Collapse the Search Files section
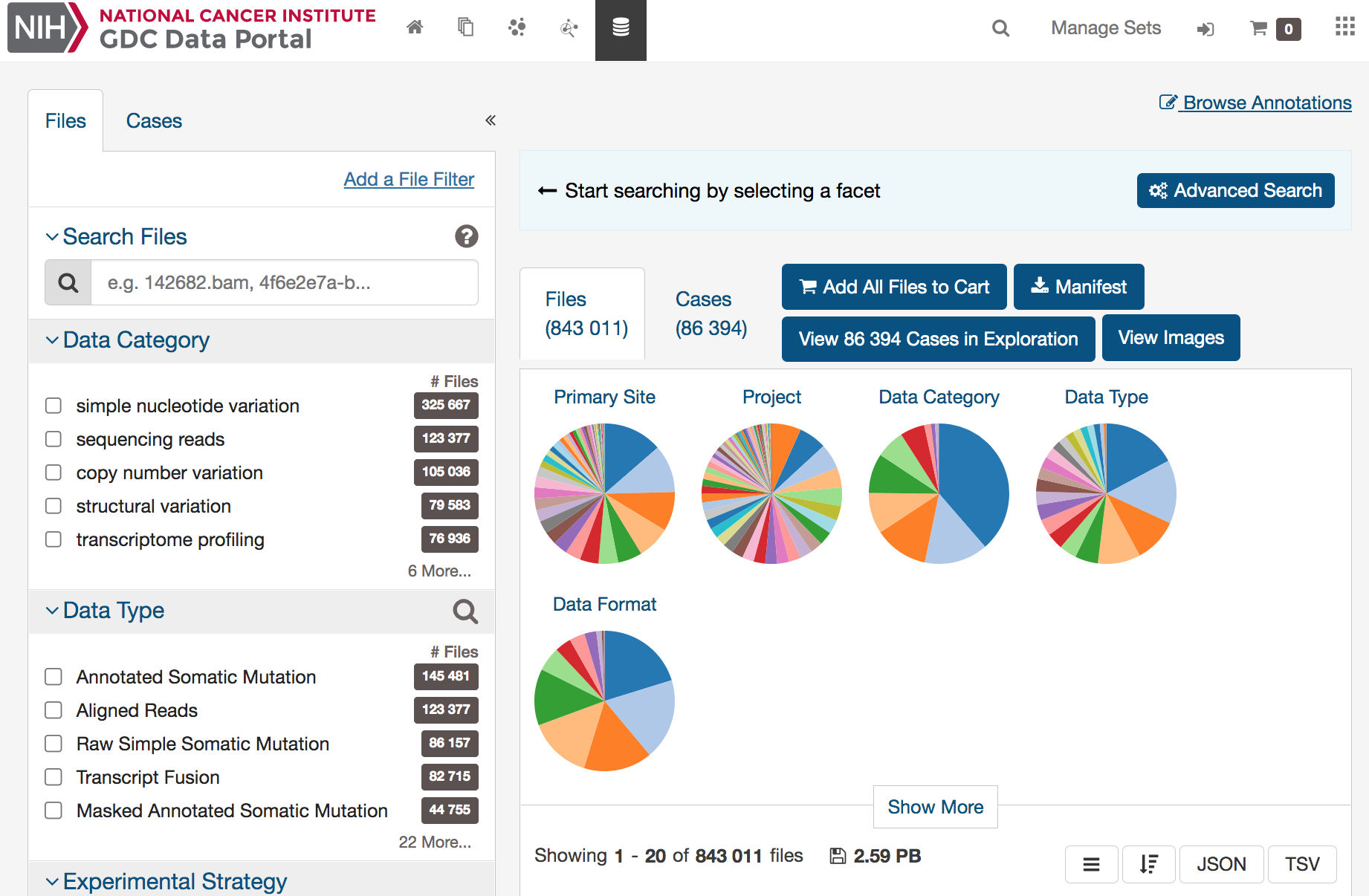This screenshot has width=1369, height=896. tap(51, 236)
